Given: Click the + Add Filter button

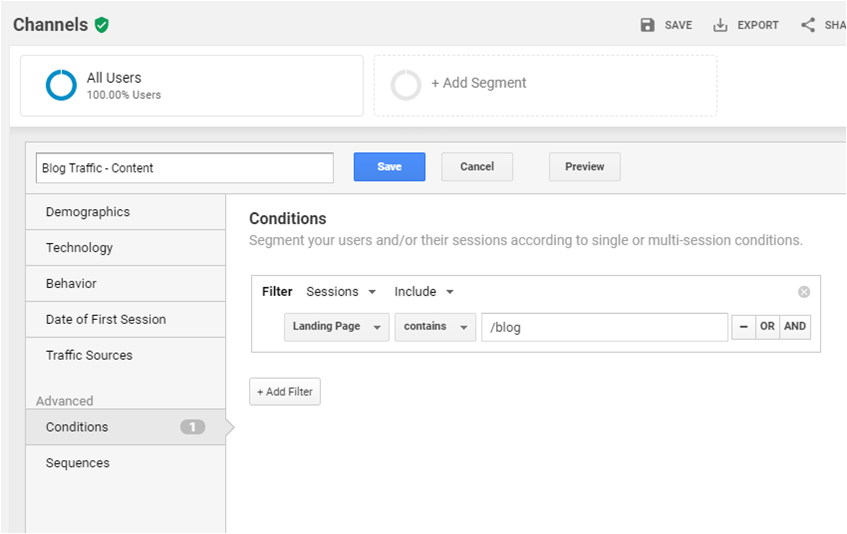Looking at the screenshot, I should pyautogui.click(x=285, y=392).
